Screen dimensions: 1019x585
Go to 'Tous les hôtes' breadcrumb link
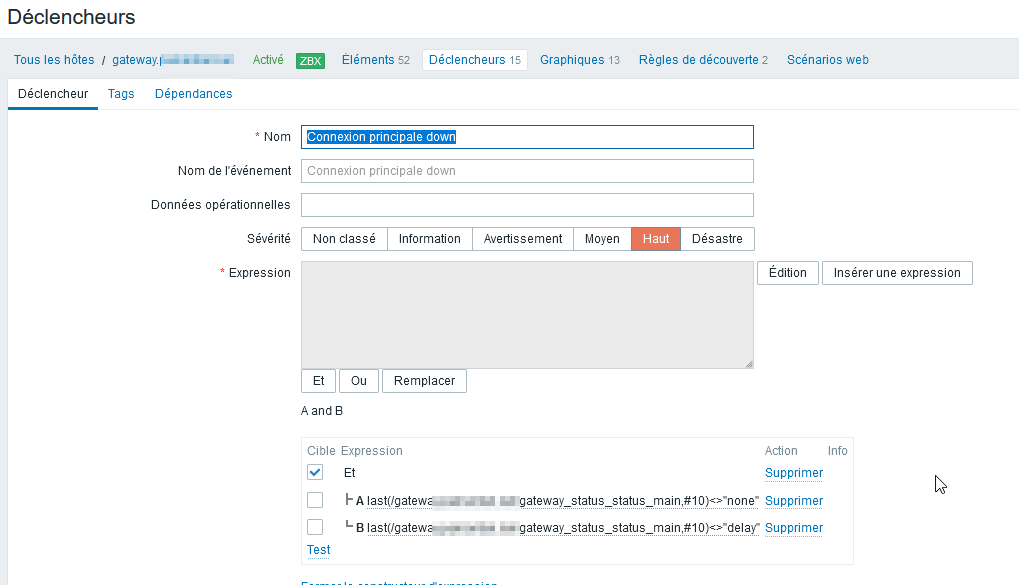[54, 60]
